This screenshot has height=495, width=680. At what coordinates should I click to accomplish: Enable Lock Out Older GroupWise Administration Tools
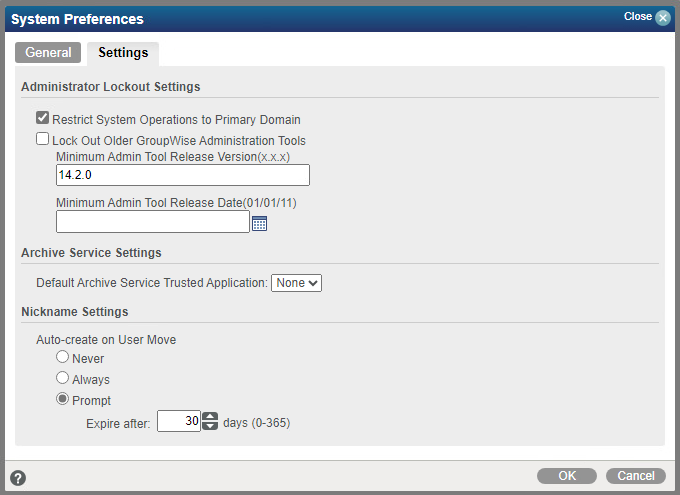click(x=43, y=140)
